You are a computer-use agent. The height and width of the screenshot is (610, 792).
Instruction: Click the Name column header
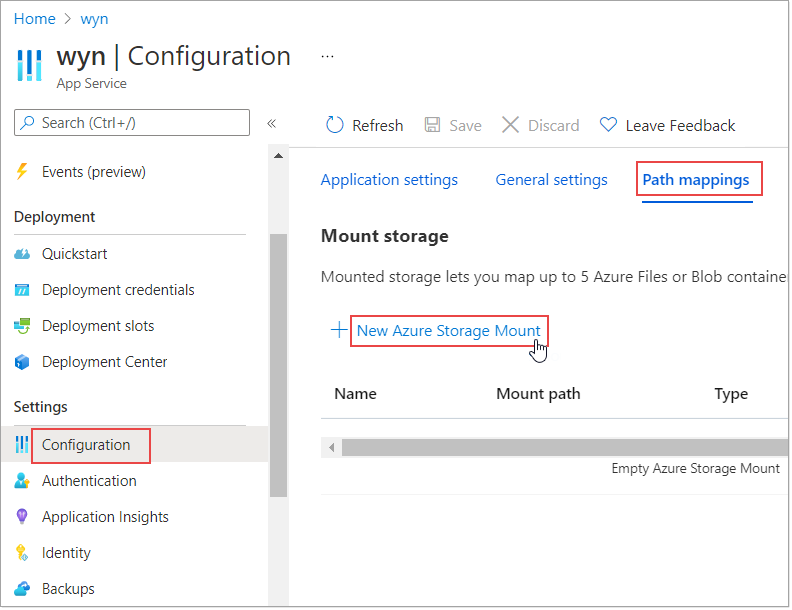pos(355,394)
